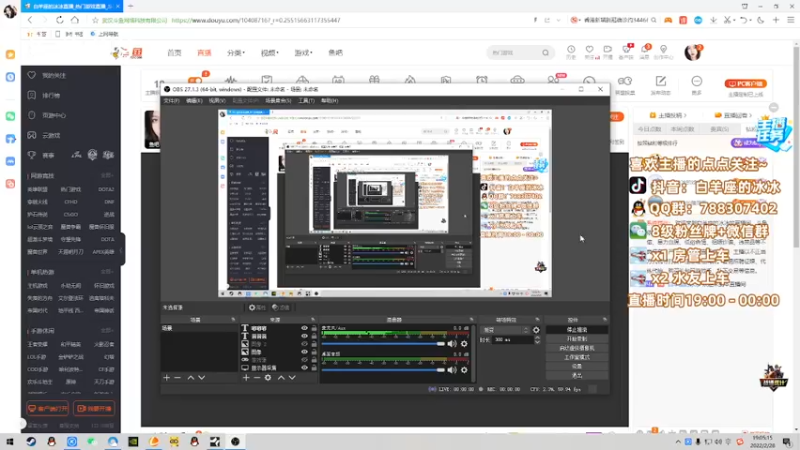Toggle the lock of 显示器采集 source
Screen dimensions: 800x450
[x=314, y=367]
